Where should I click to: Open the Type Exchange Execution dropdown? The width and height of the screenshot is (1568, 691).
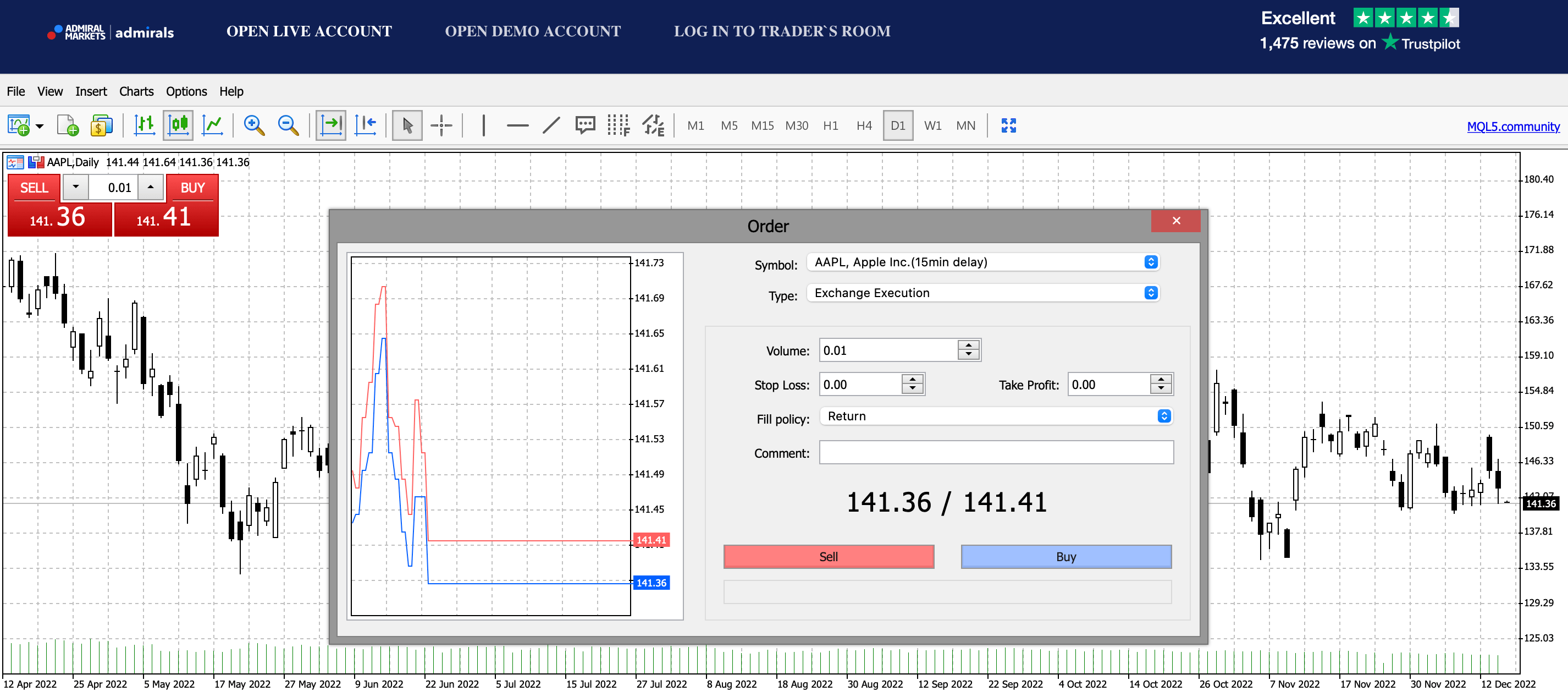pyautogui.click(x=982, y=293)
